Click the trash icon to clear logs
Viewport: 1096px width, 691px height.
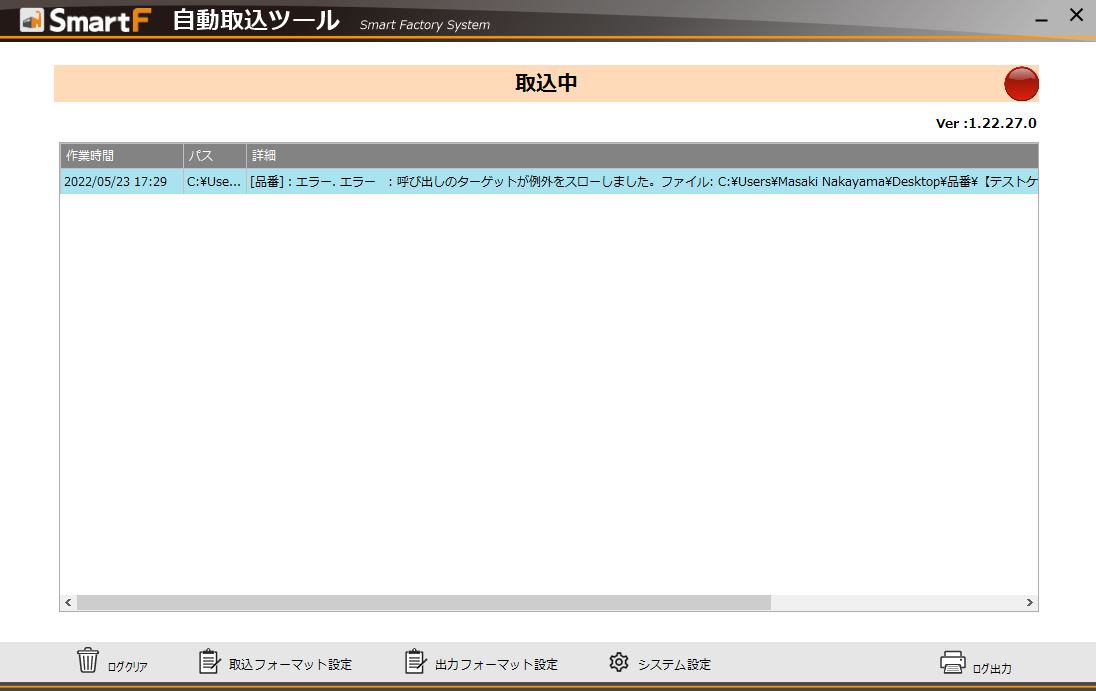(x=89, y=661)
